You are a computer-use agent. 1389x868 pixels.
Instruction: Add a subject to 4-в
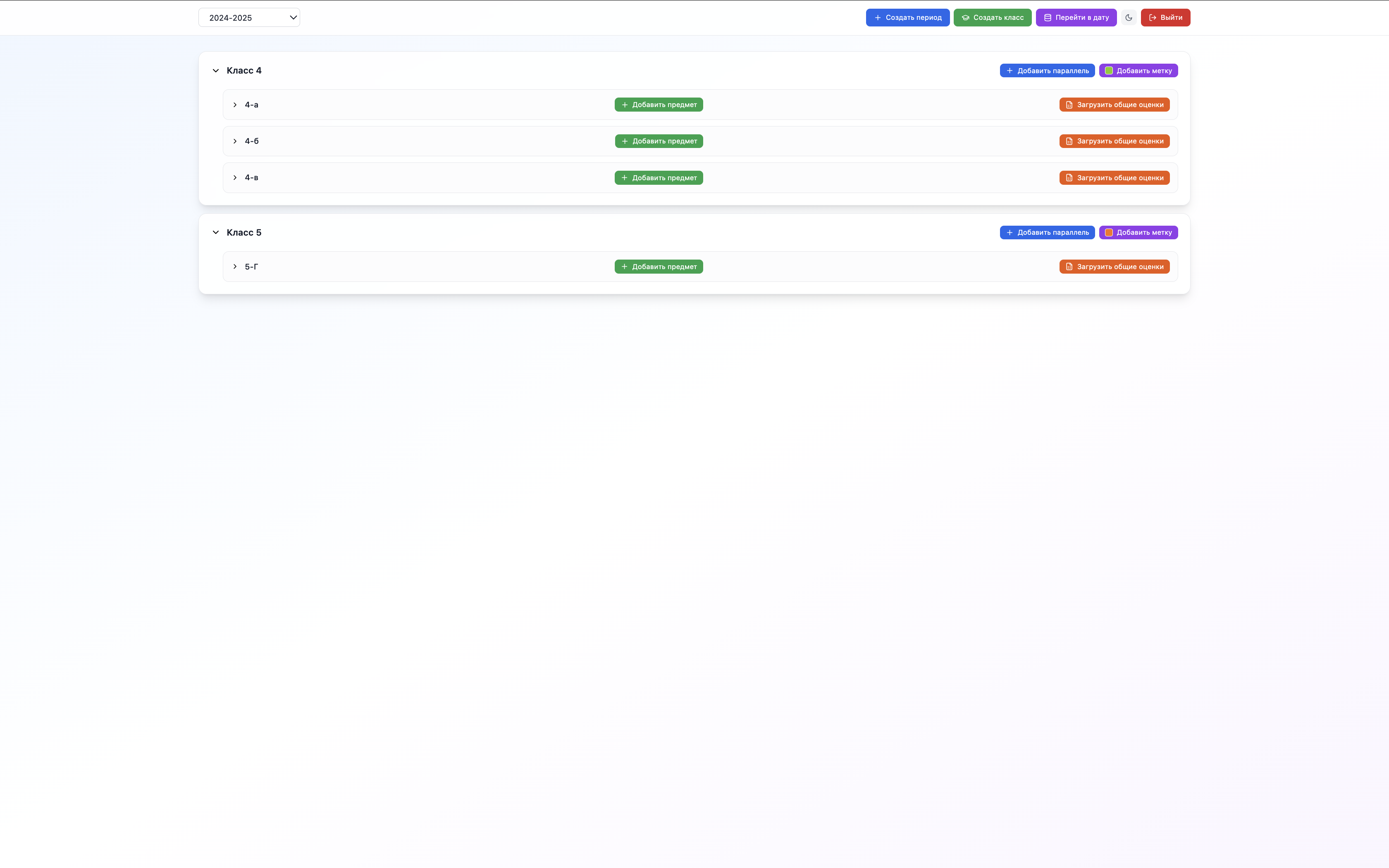(x=659, y=178)
